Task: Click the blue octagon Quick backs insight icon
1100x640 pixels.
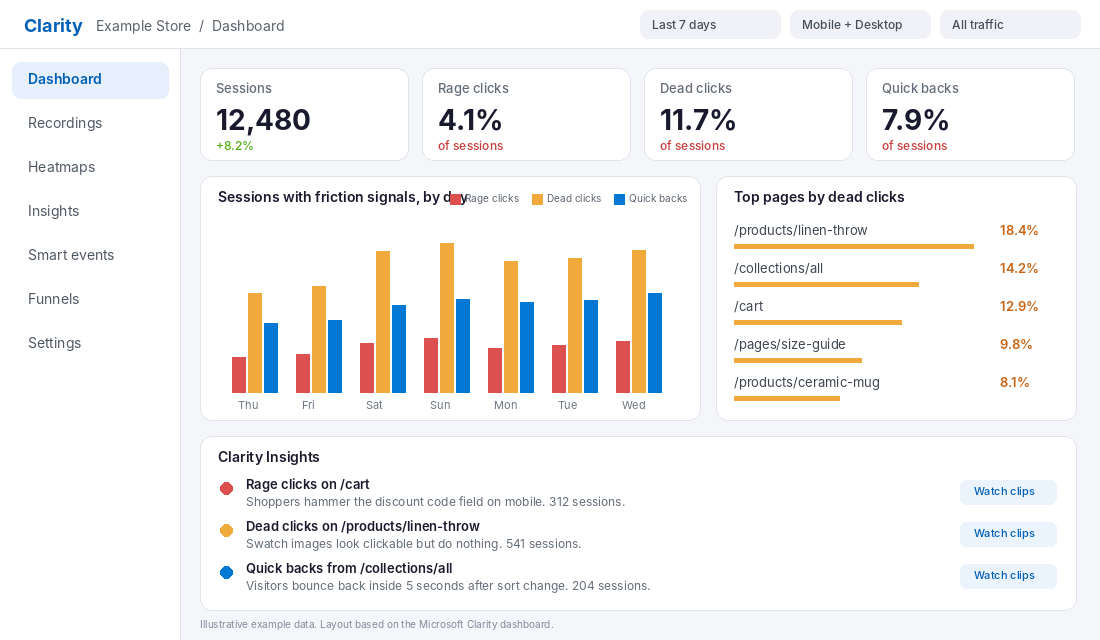Action: point(227,573)
